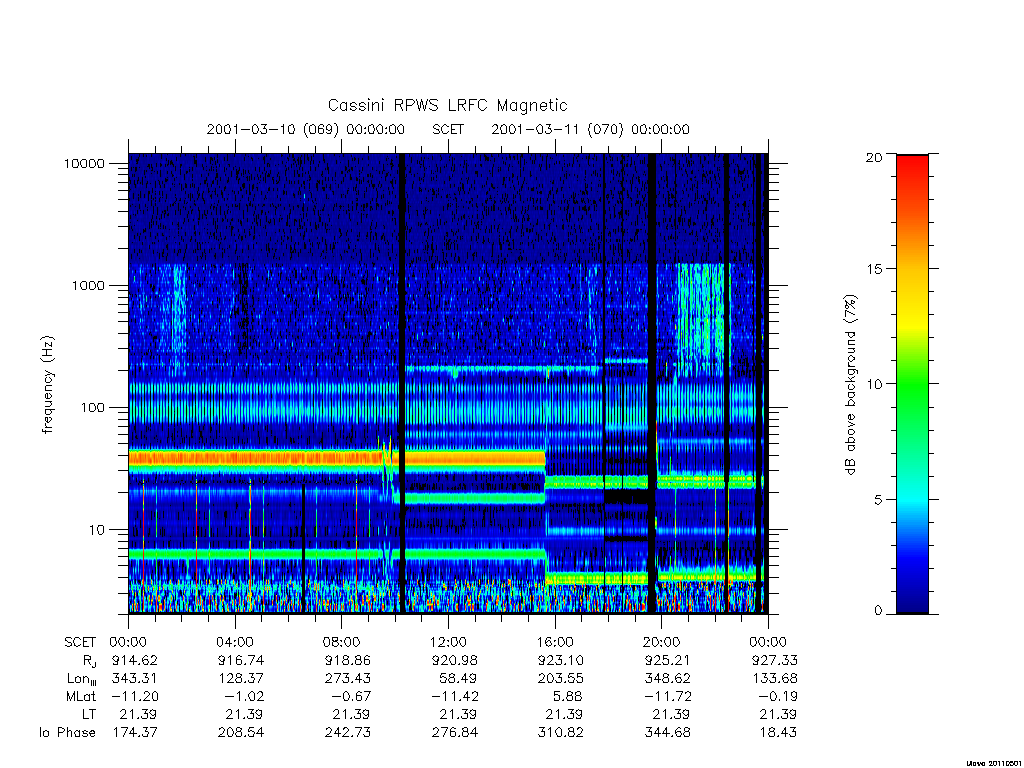This screenshot has height=768, width=1024.
Task: Click the green middle of the color bar
Action: coord(912,385)
